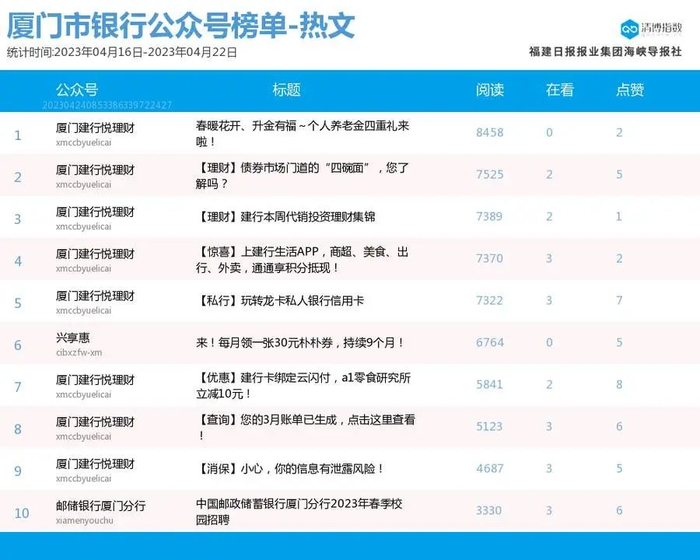The height and width of the screenshot is (560, 700).
Task: Click rank number 6
Action: [x=18, y=345]
